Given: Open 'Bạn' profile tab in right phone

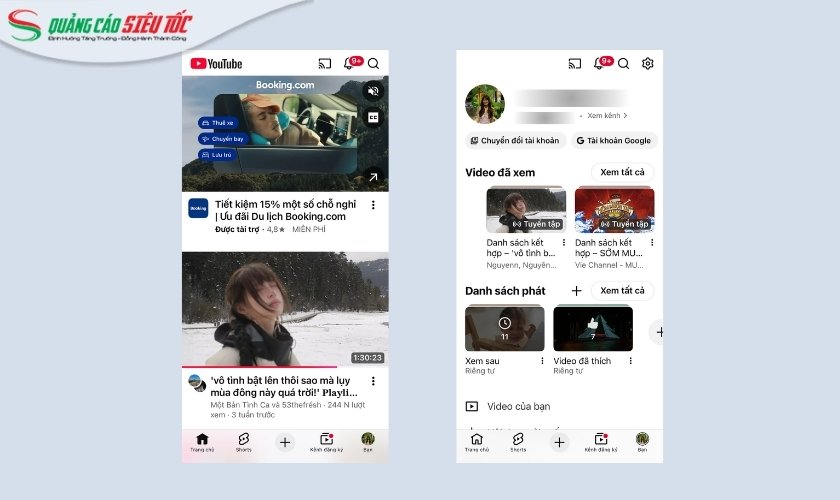Looking at the screenshot, I should (x=642, y=443).
